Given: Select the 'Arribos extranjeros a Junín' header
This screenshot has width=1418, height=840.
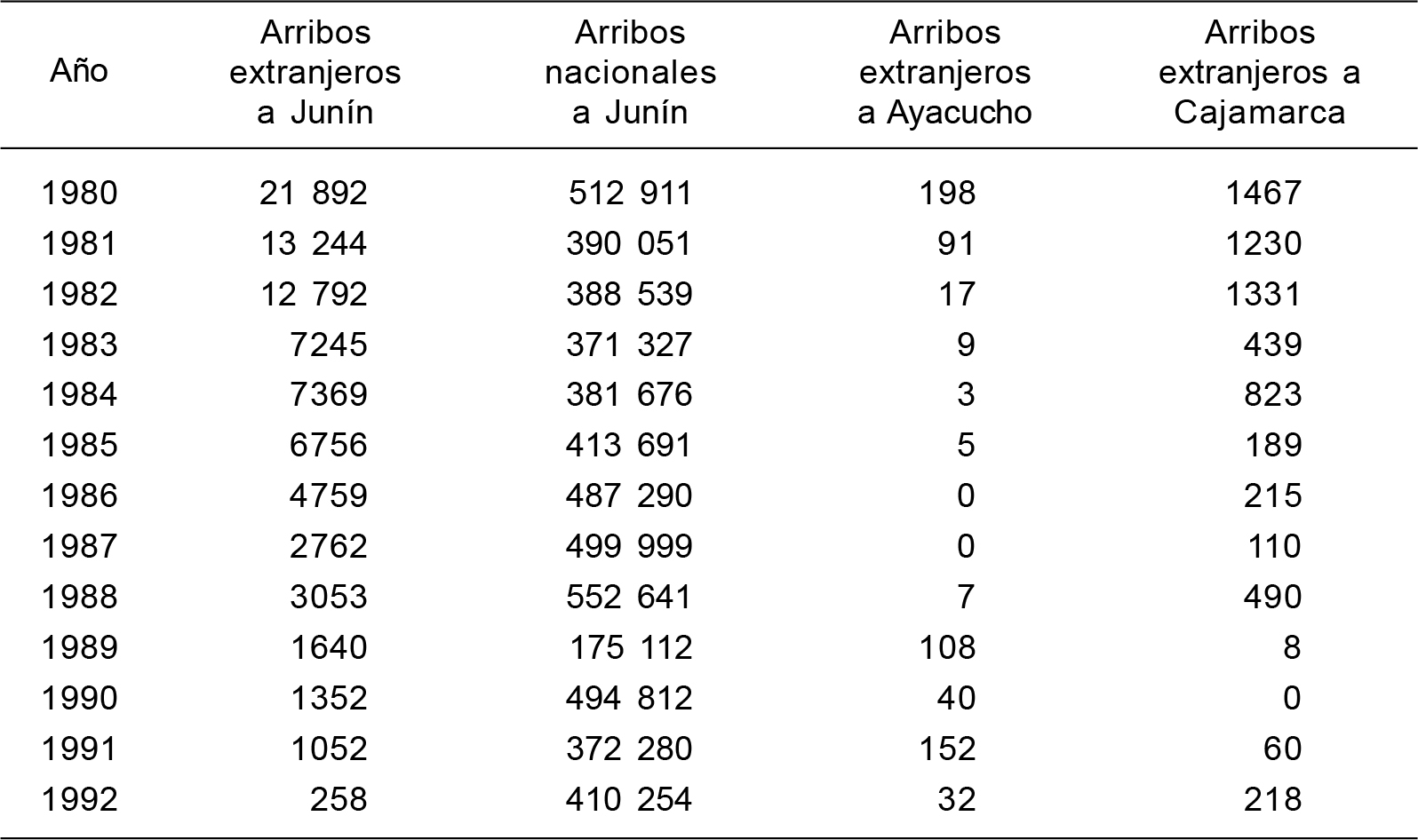Looking at the screenshot, I should pyautogui.click(x=315, y=72).
